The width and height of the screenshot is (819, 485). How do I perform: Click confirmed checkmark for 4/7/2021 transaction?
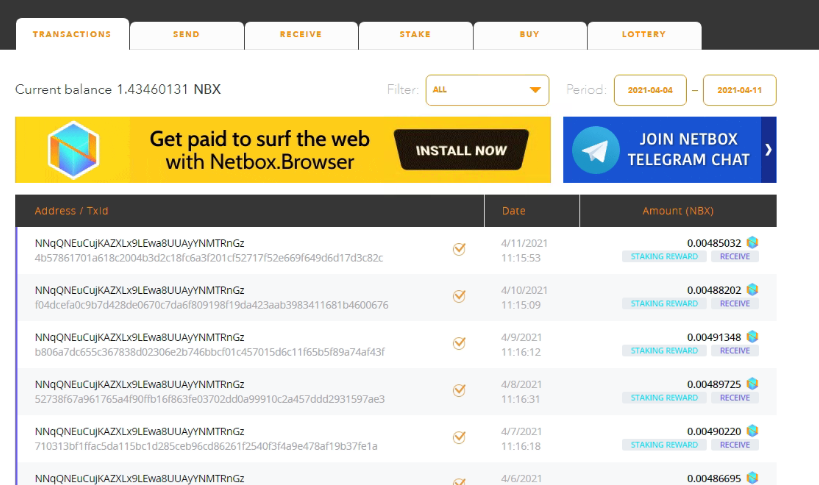459,437
